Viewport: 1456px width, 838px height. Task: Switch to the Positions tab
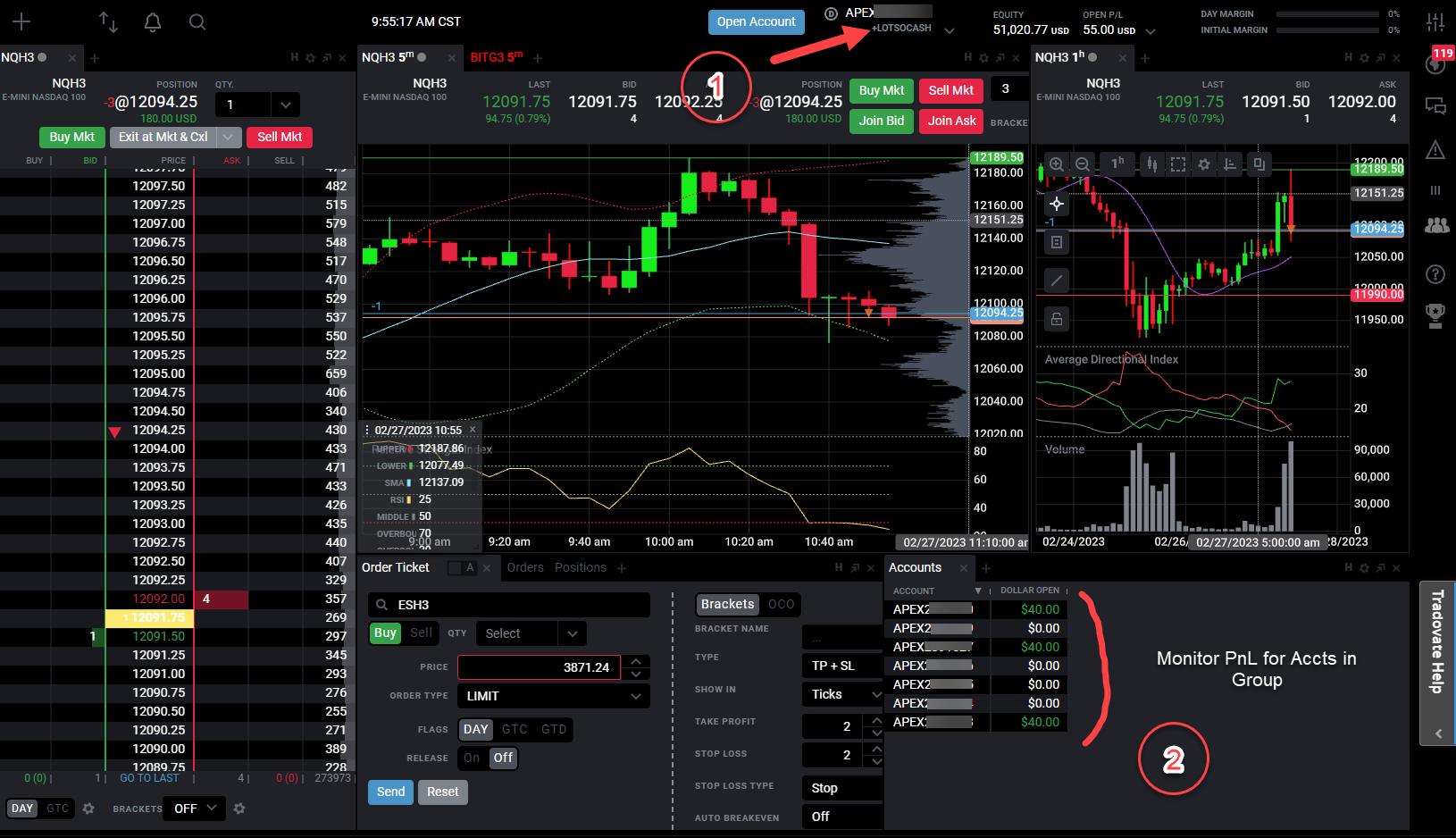tap(580, 567)
